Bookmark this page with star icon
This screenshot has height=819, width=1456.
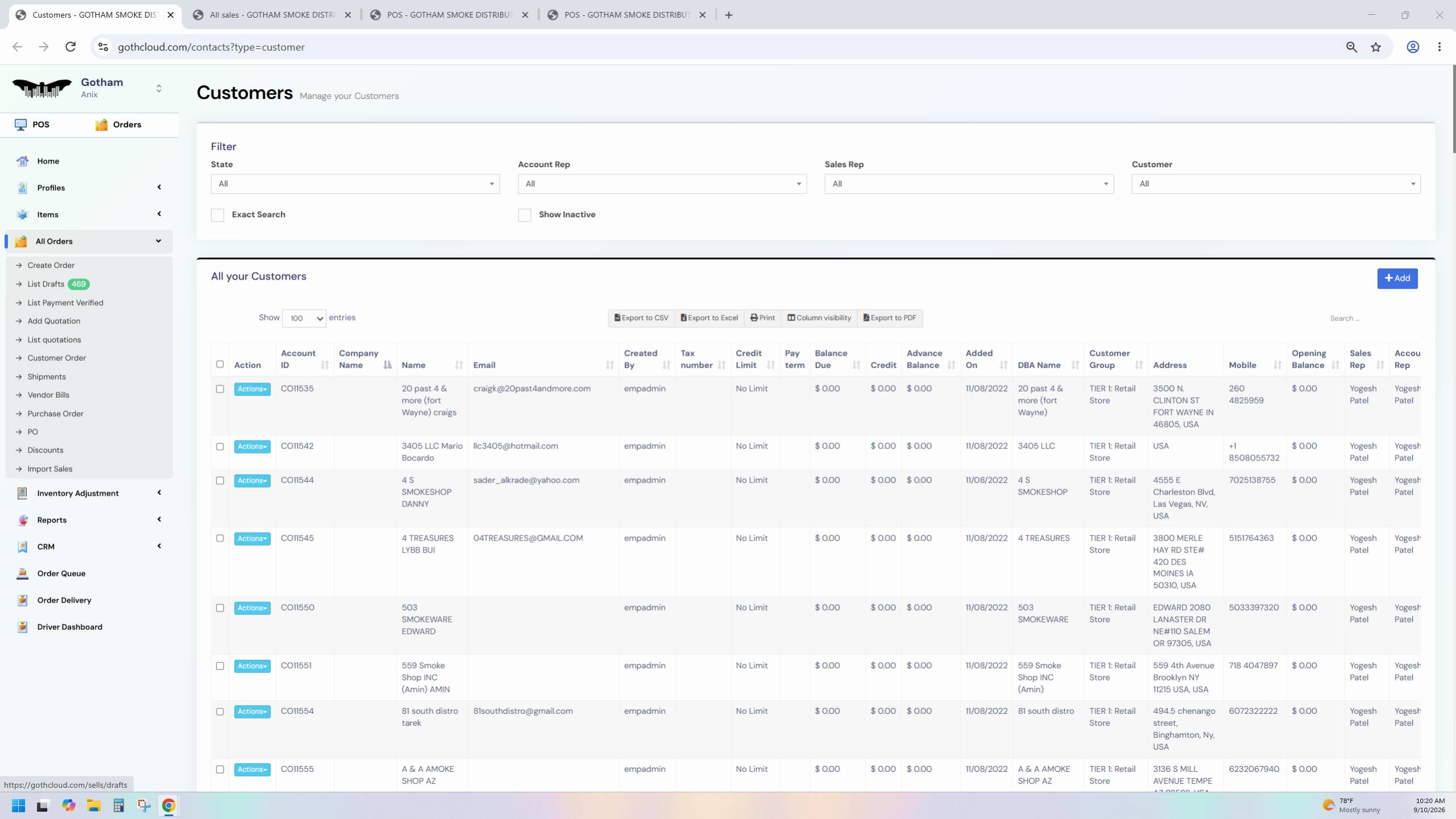point(1376,47)
